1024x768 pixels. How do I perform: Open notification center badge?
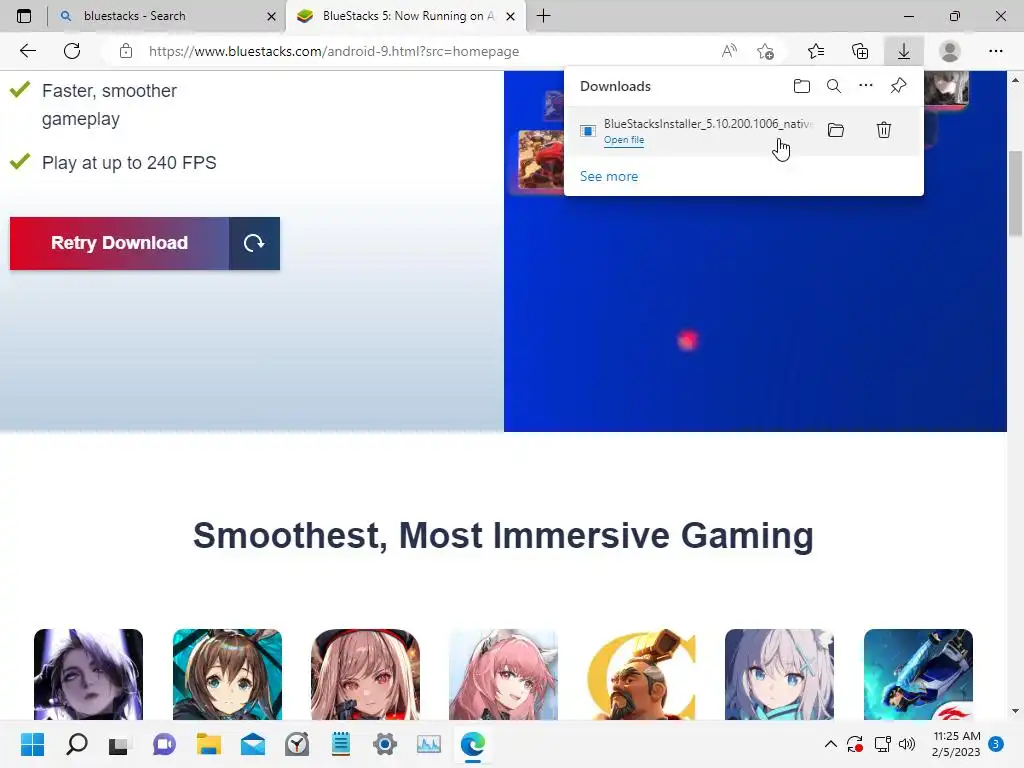[x=995, y=744]
